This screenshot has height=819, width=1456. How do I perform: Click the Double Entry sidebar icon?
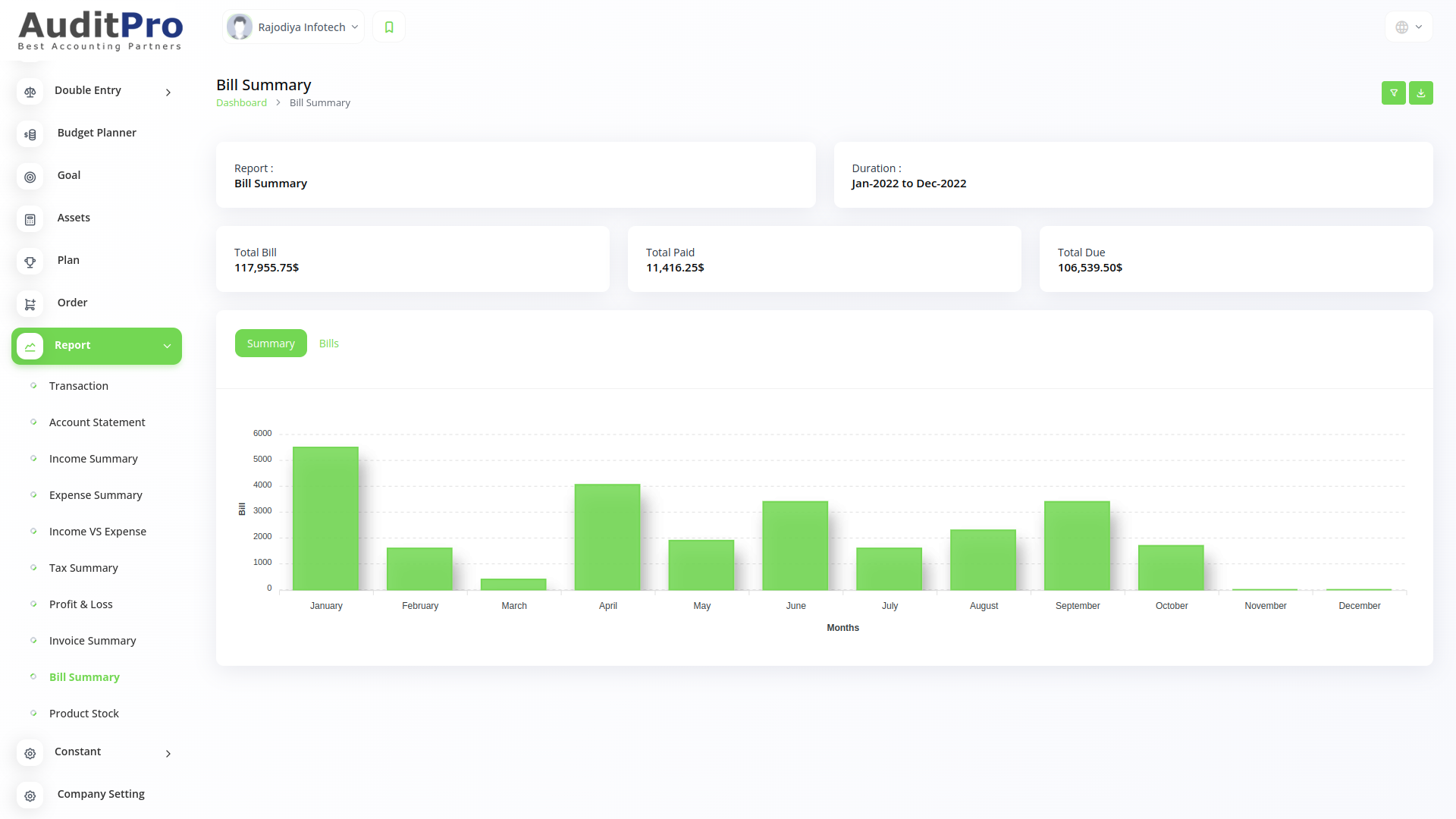click(x=31, y=91)
